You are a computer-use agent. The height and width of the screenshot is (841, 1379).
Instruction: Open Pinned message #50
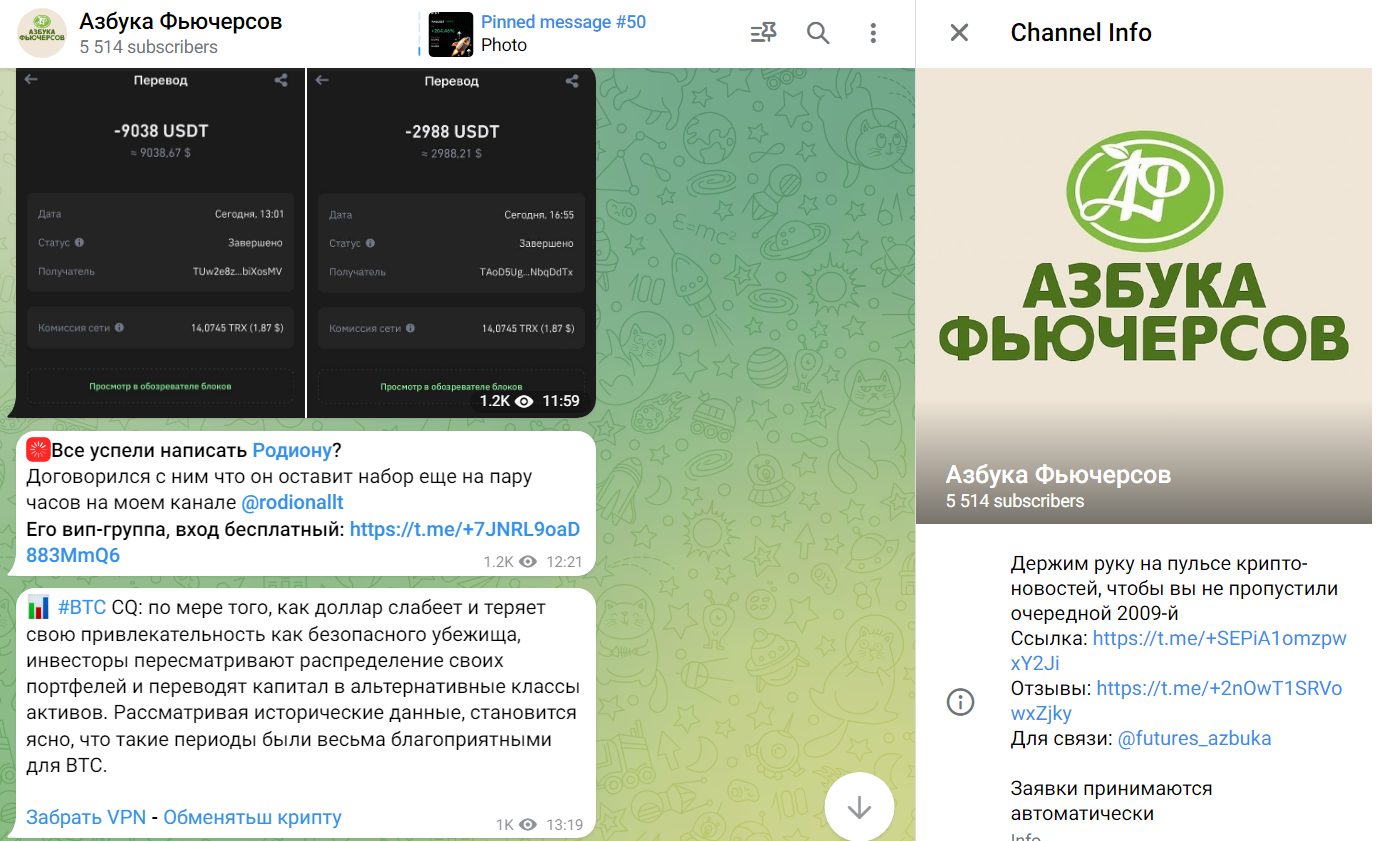(563, 22)
